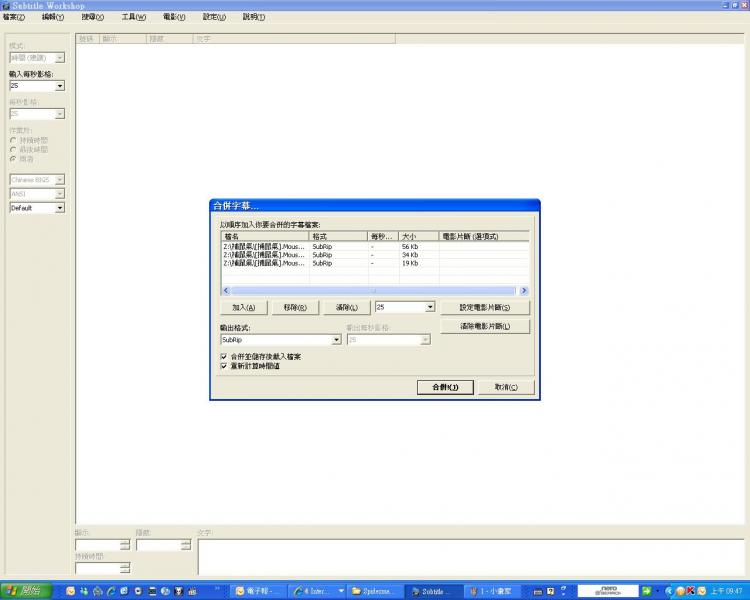Open the 設定 menu
Viewport: 750px width, 600px height.
214,17
